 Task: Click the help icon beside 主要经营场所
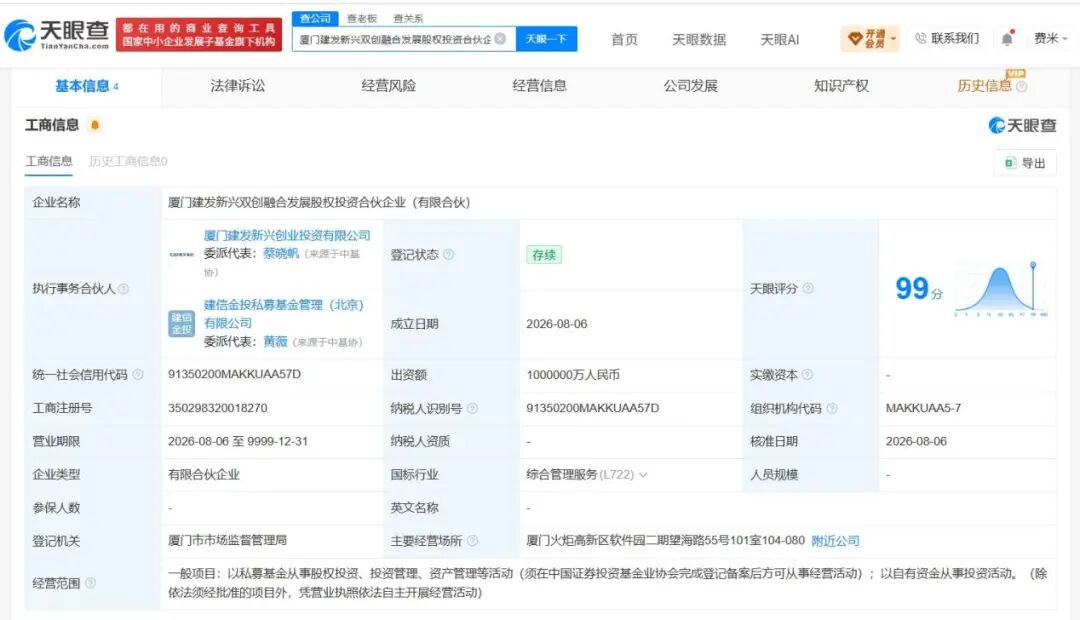point(472,541)
